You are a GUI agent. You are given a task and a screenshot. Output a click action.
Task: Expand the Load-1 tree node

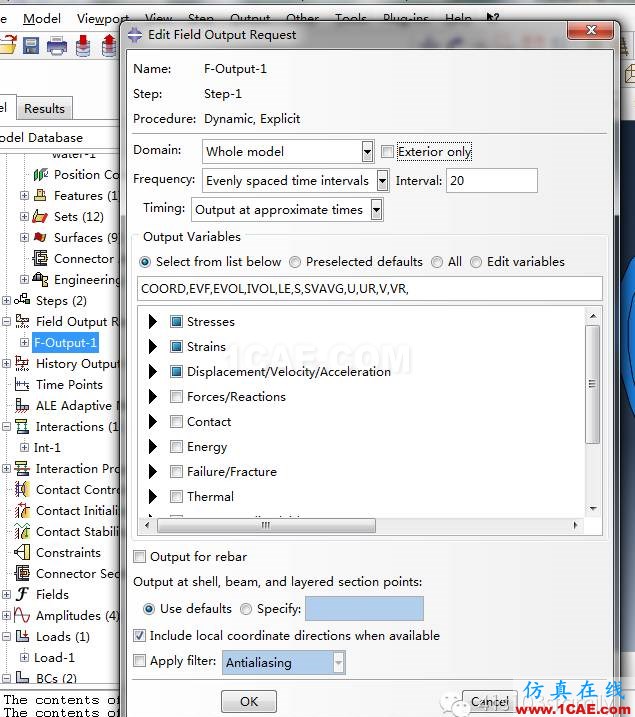pyautogui.click(x=25, y=657)
